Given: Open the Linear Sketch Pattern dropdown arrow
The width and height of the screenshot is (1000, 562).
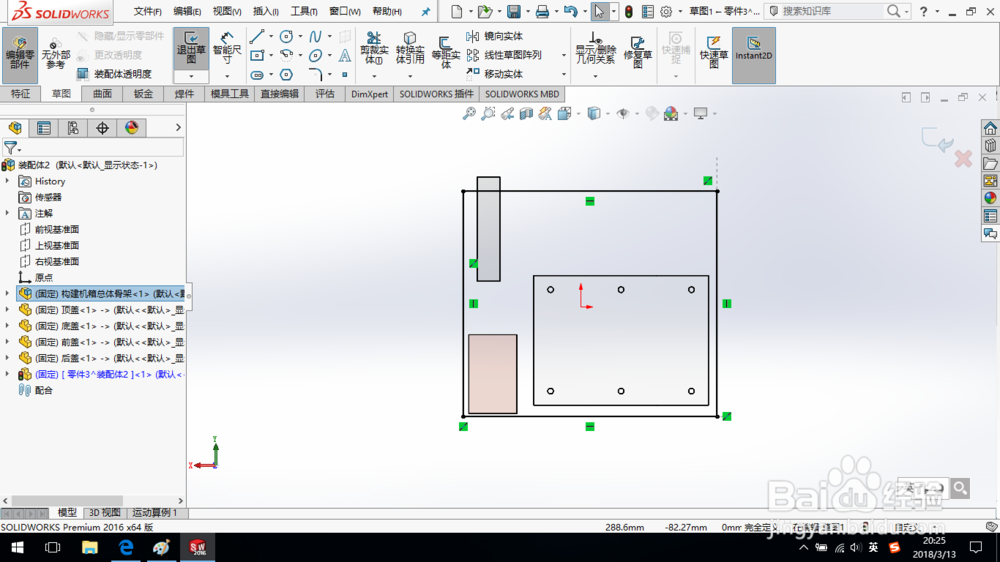Looking at the screenshot, I should [564, 55].
